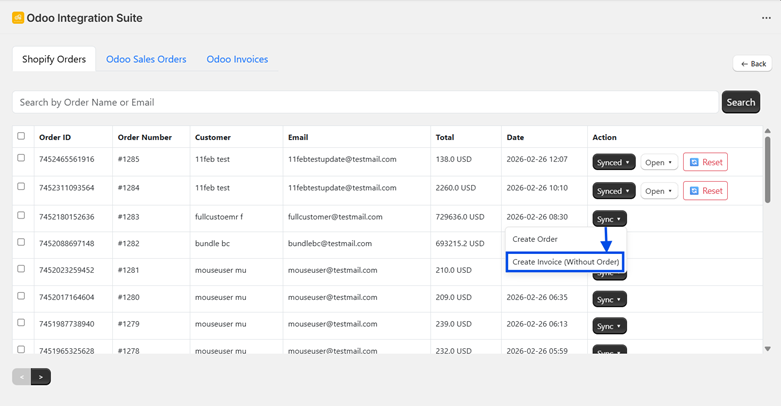This screenshot has width=781, height=406.
Task: Toggle the select-all checkbox in table header
Action: (21, 136)
